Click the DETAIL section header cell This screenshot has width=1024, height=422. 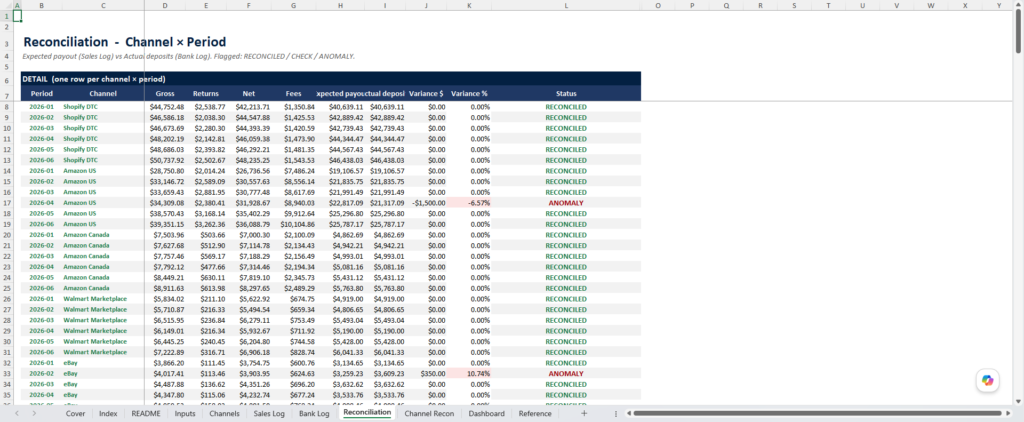click(330, 79)
